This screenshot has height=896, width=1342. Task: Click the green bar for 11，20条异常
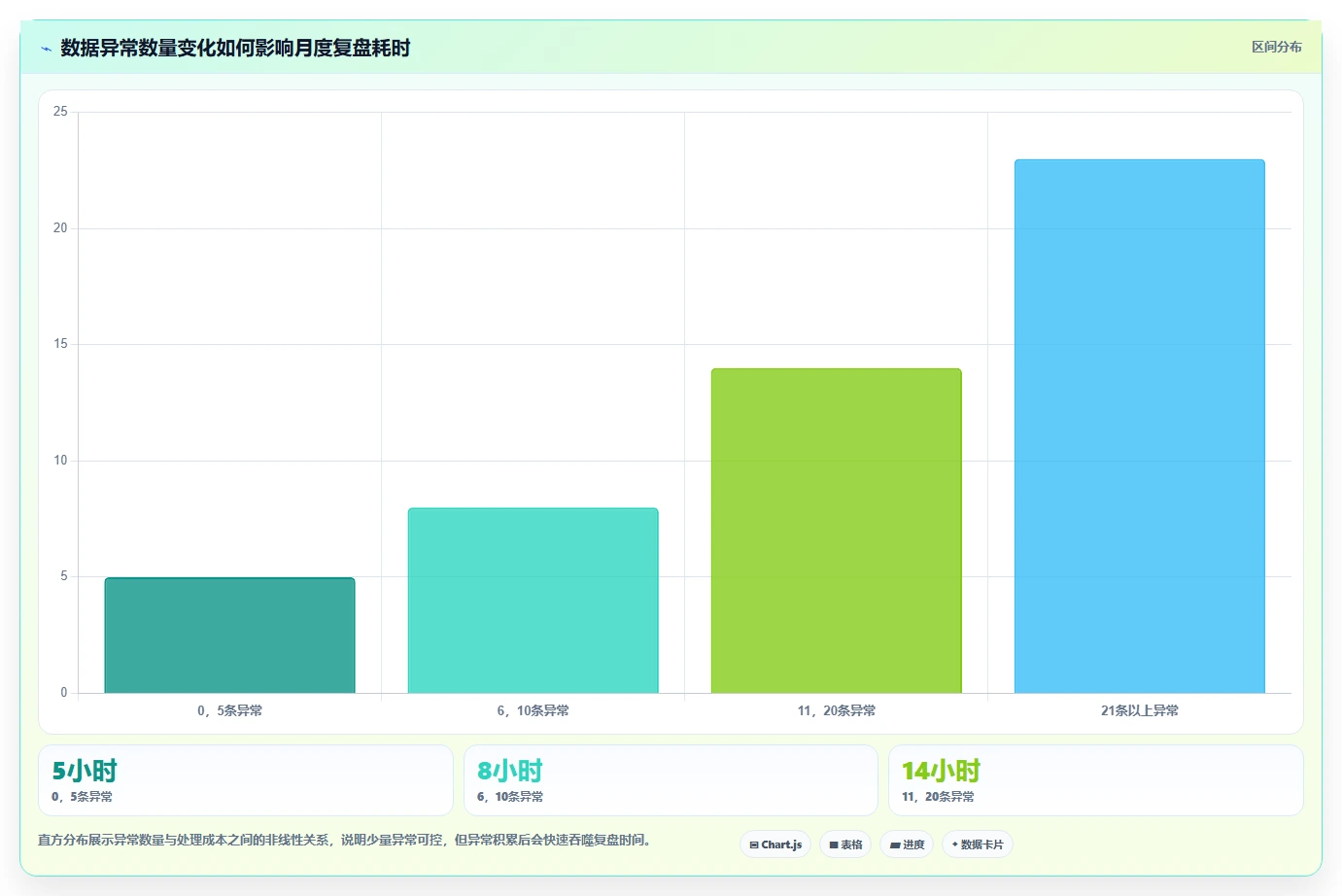click(x=836, y=531)
